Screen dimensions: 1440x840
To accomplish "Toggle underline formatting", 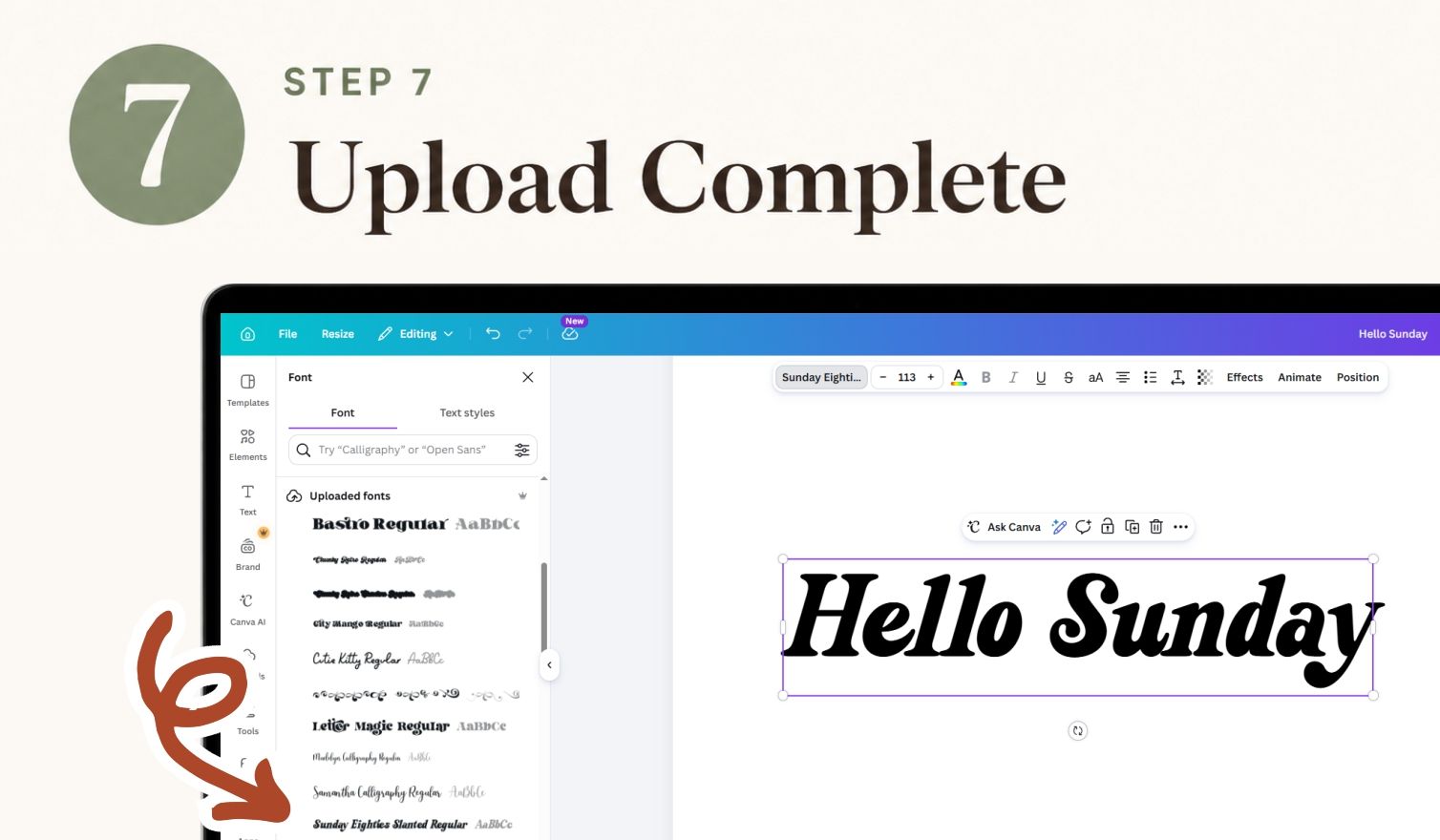I will (x=1041, y=377).
